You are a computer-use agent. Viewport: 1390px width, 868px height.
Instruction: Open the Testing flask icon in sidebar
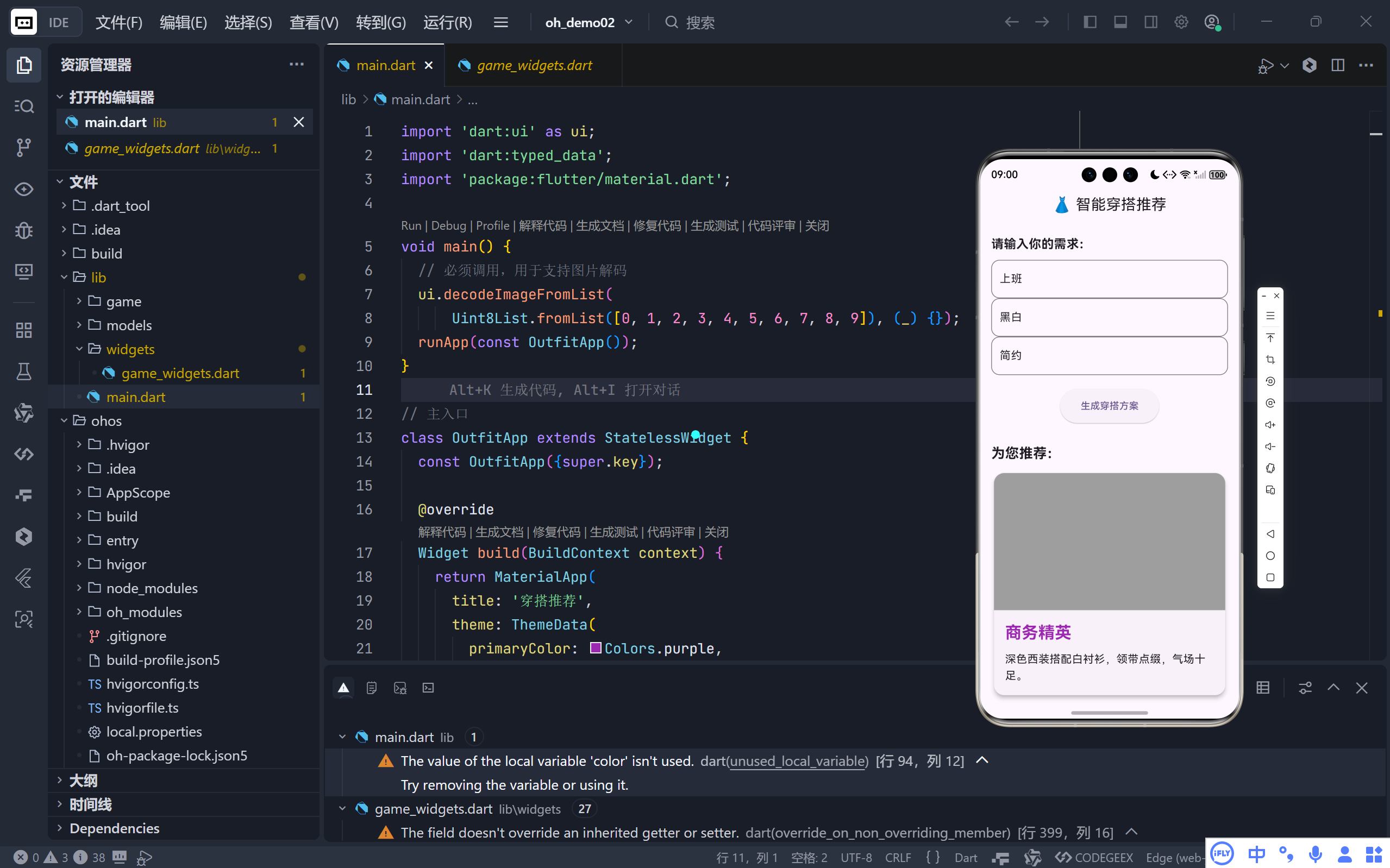point(23,372)
